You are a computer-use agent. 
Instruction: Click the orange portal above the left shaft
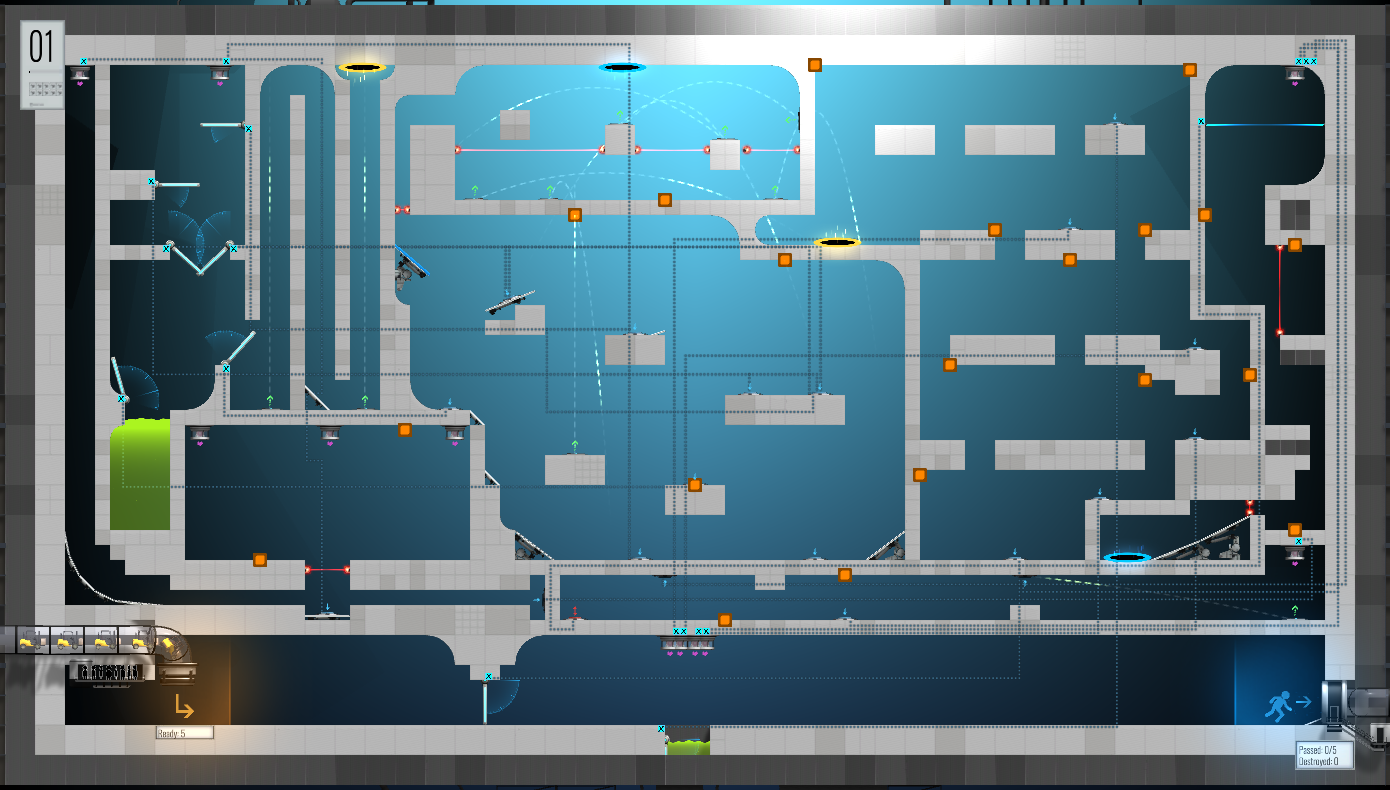pyautogui.click(x=362, y=68)
